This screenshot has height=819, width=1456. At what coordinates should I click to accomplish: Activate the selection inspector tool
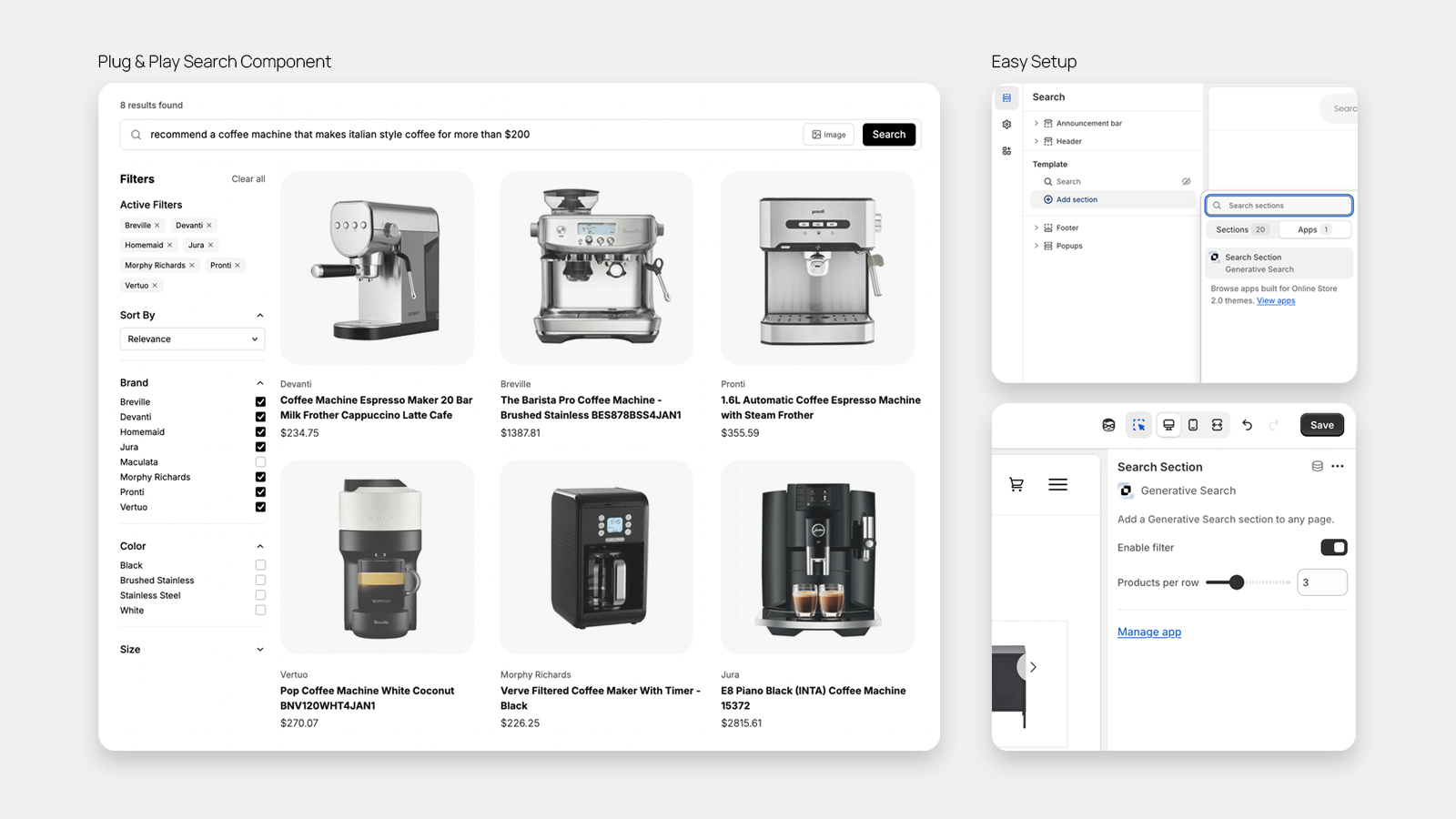(x=1139, y=425)
